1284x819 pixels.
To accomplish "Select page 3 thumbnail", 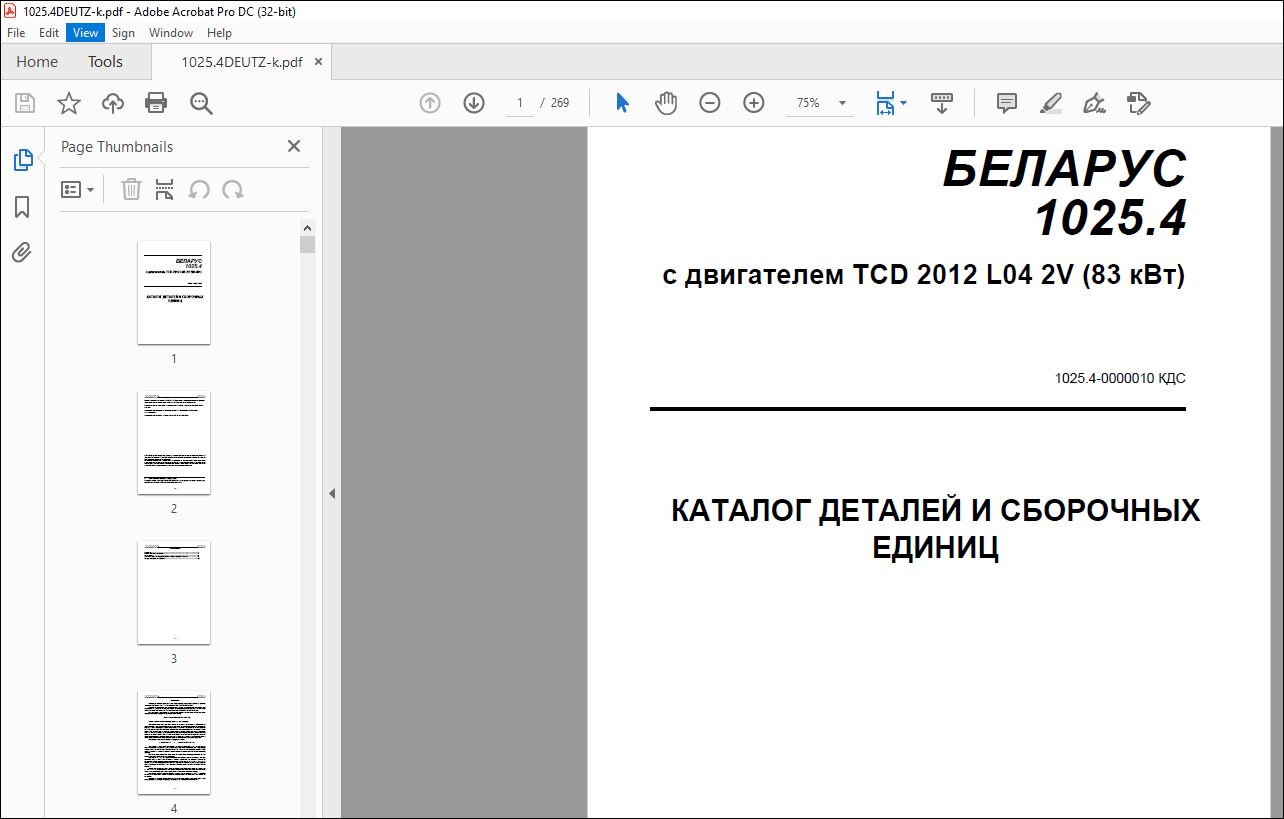I will click(x=174, y=592).
